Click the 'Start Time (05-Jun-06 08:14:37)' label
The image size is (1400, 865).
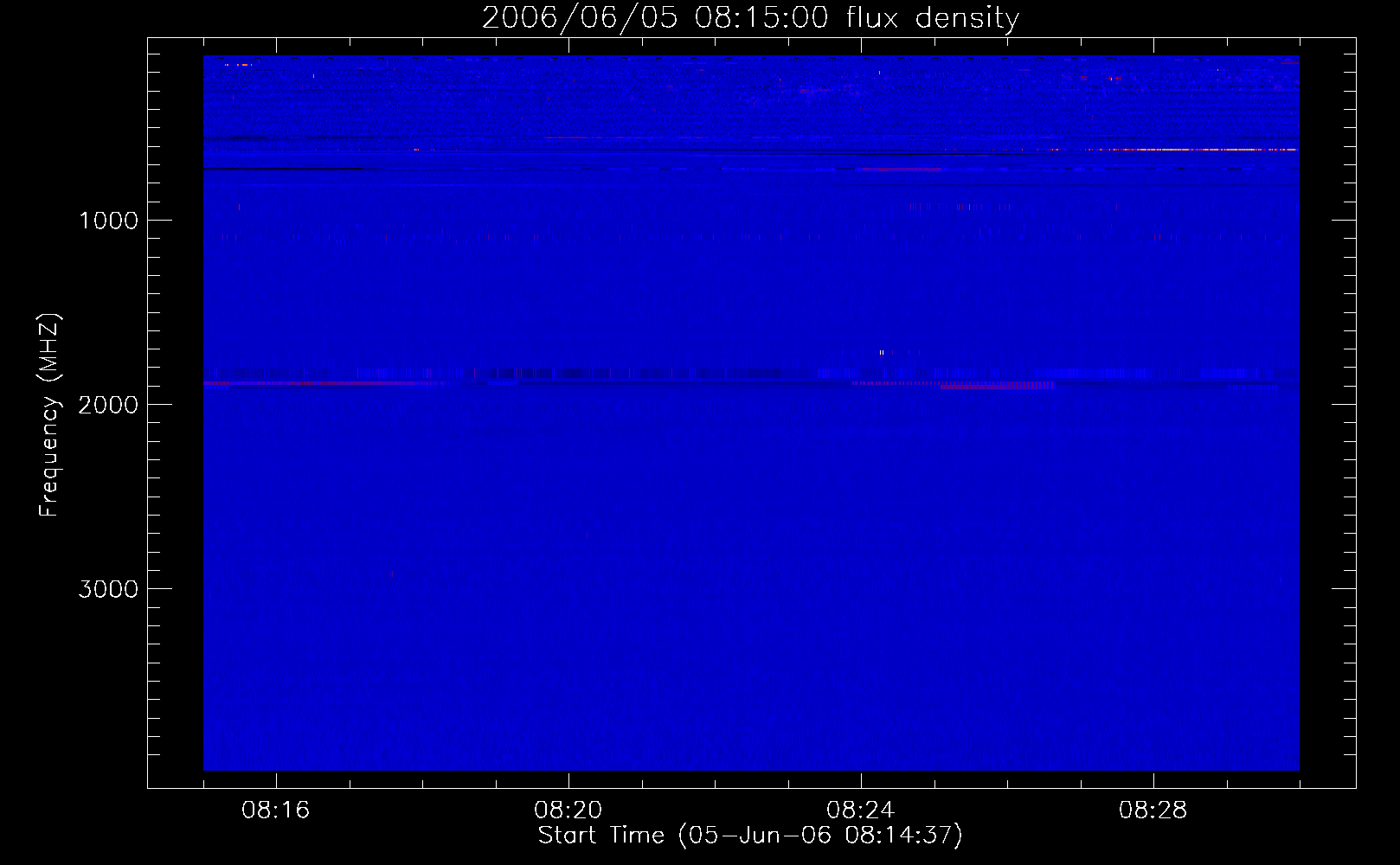[750, 836]
